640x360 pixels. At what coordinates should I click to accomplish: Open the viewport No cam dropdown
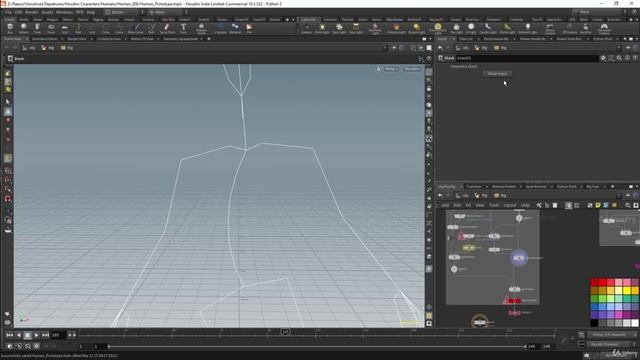[x=412, y=69]
